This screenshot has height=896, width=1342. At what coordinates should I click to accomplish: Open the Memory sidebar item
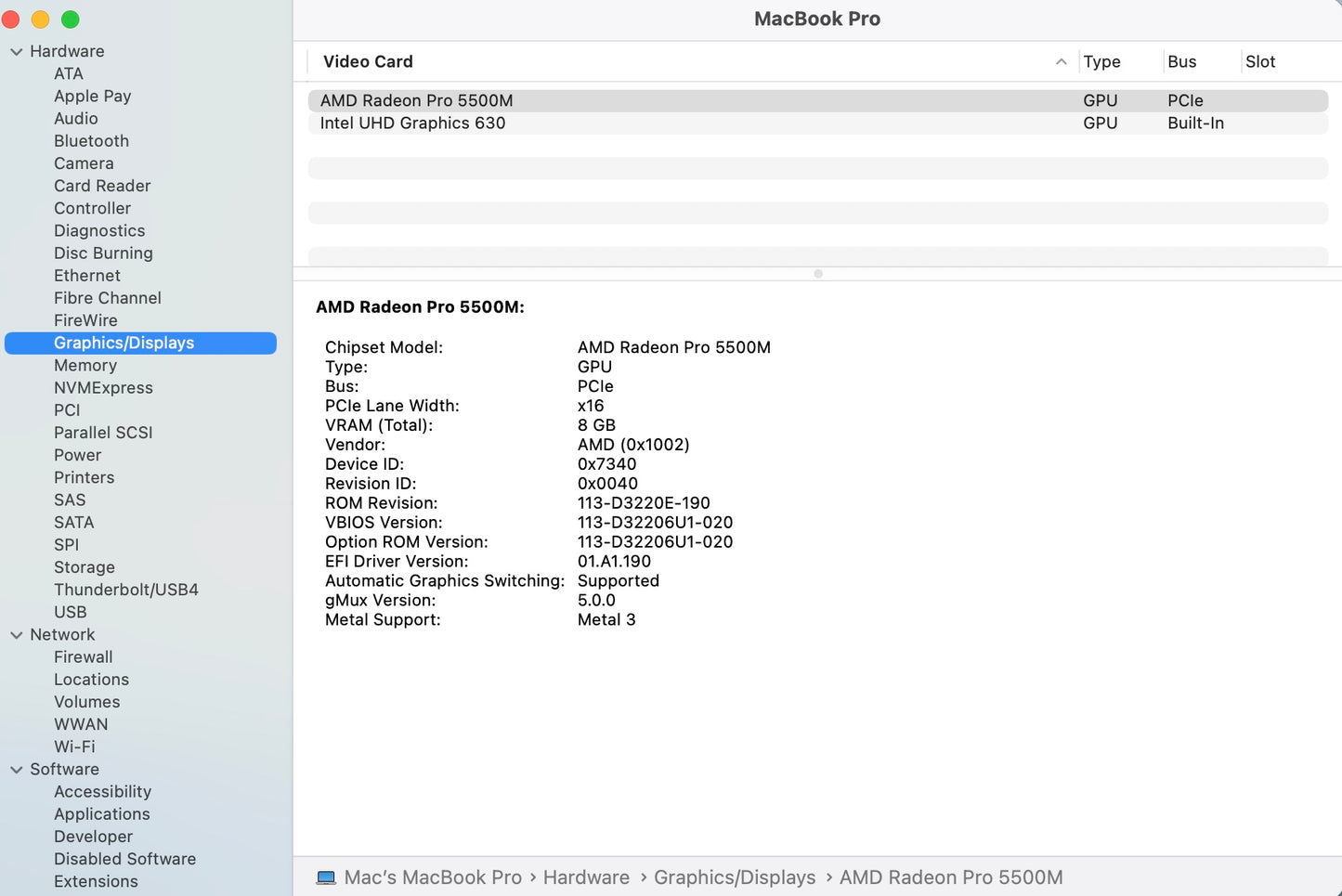tap(85, 366)
